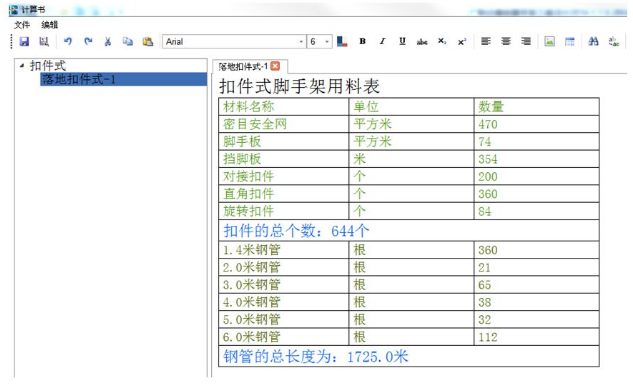Viewport: 633px width, 391px height.
Task: Paste from clipboard icon
Action: click(x=148, y=41)
